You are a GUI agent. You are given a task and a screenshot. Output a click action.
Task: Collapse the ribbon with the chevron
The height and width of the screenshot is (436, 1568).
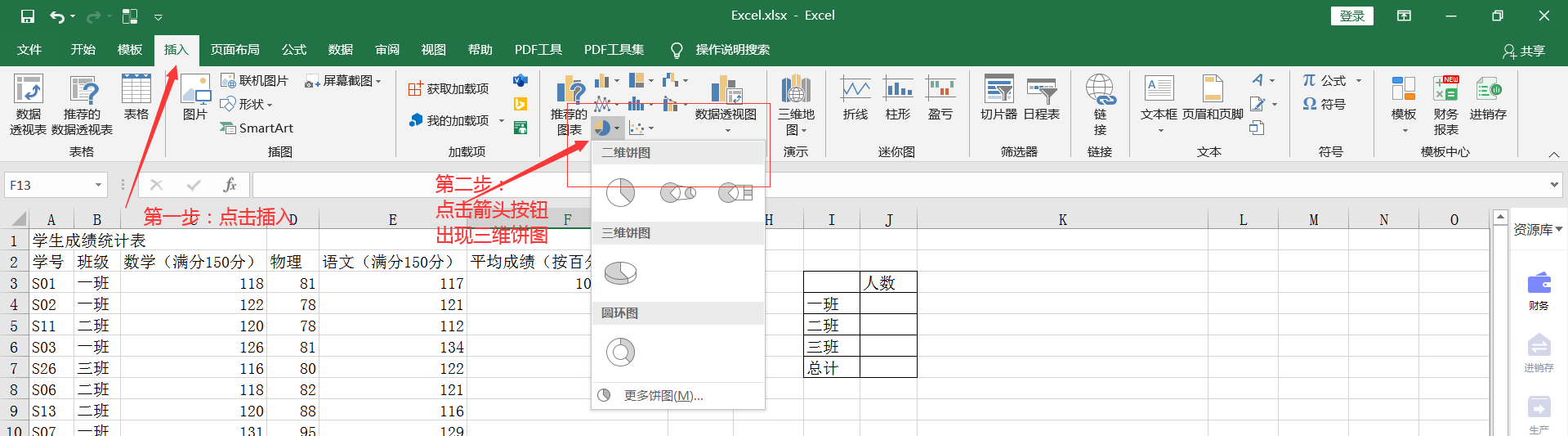coord(1553,154)
